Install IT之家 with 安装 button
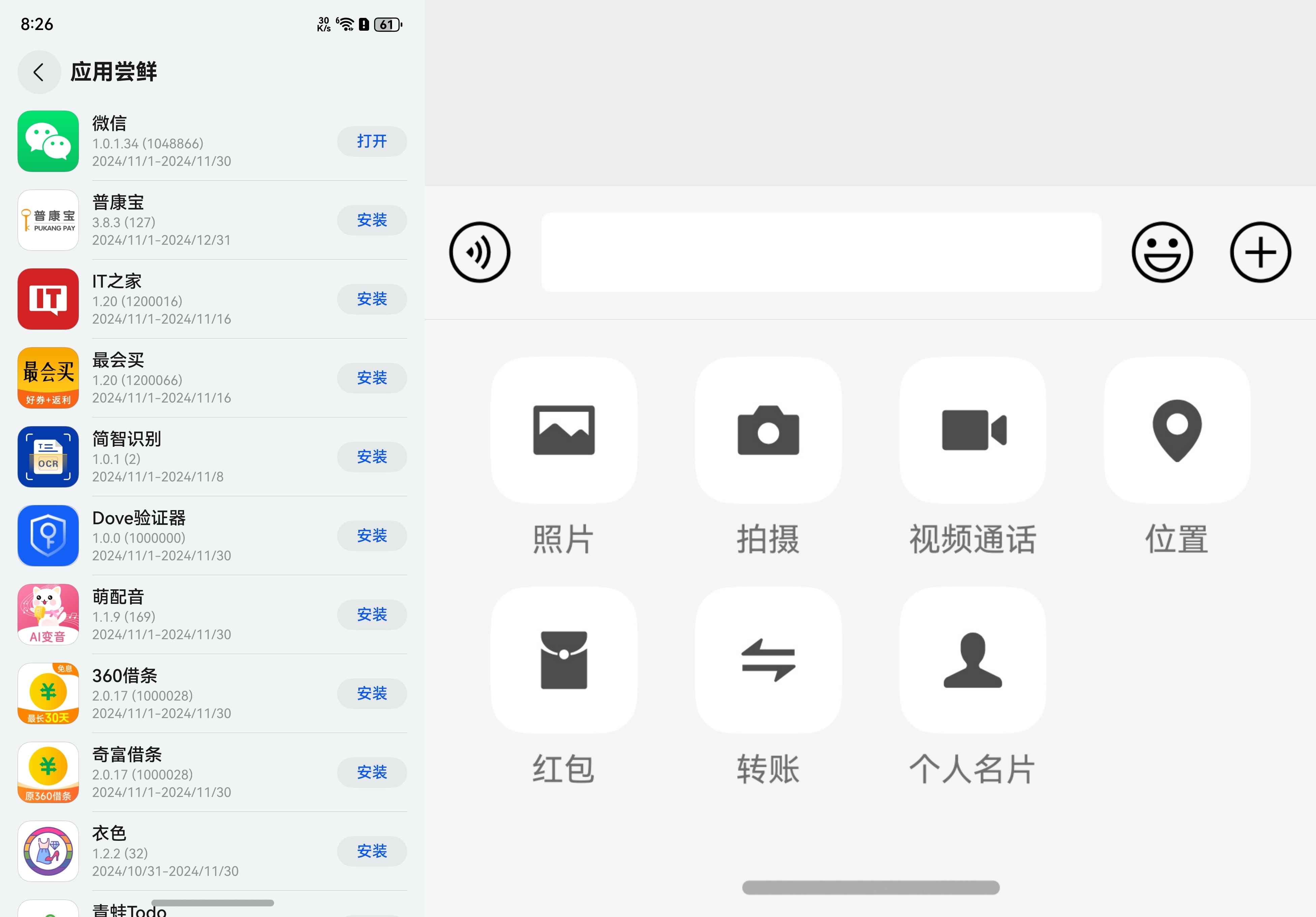Image resolution: width=1316 pixels, height=917 pixels. [372, 299]
